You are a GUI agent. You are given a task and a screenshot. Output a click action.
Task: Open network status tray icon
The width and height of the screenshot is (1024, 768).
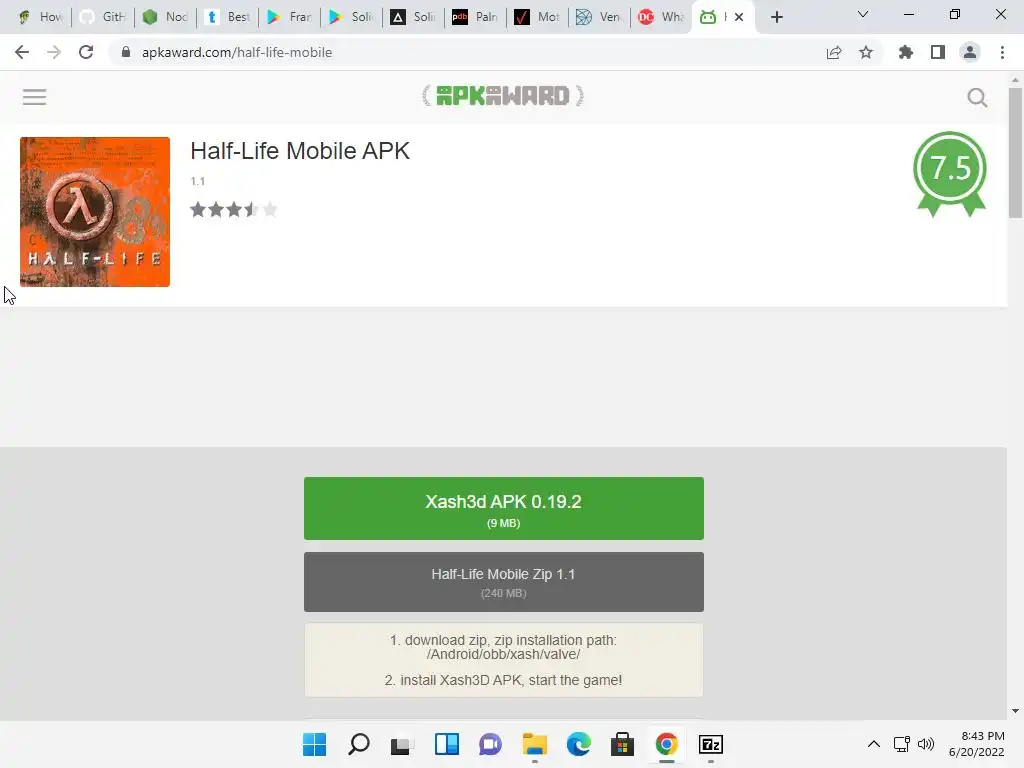(902, 744)
